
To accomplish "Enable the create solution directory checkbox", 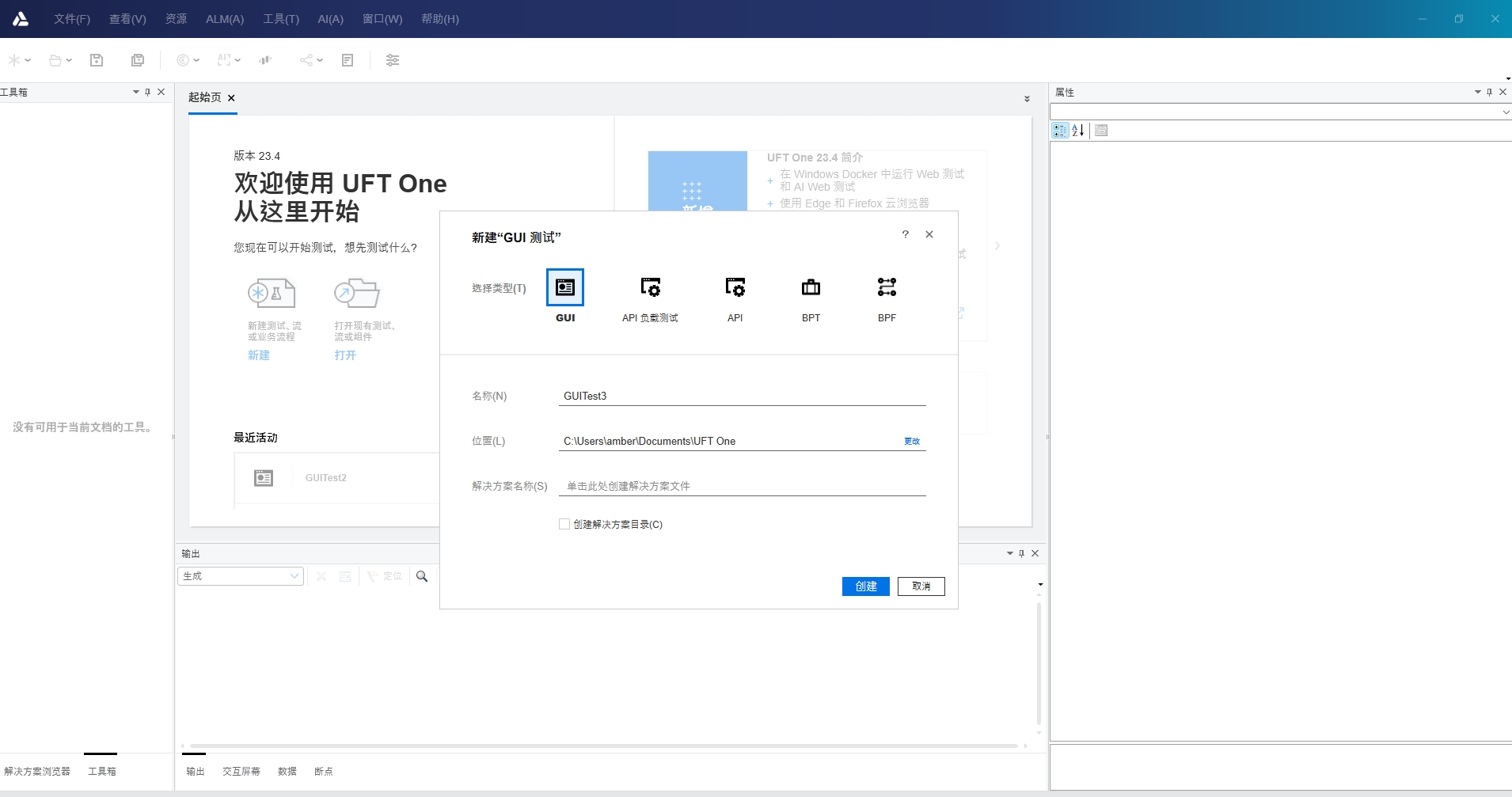I will coord(564,524).
